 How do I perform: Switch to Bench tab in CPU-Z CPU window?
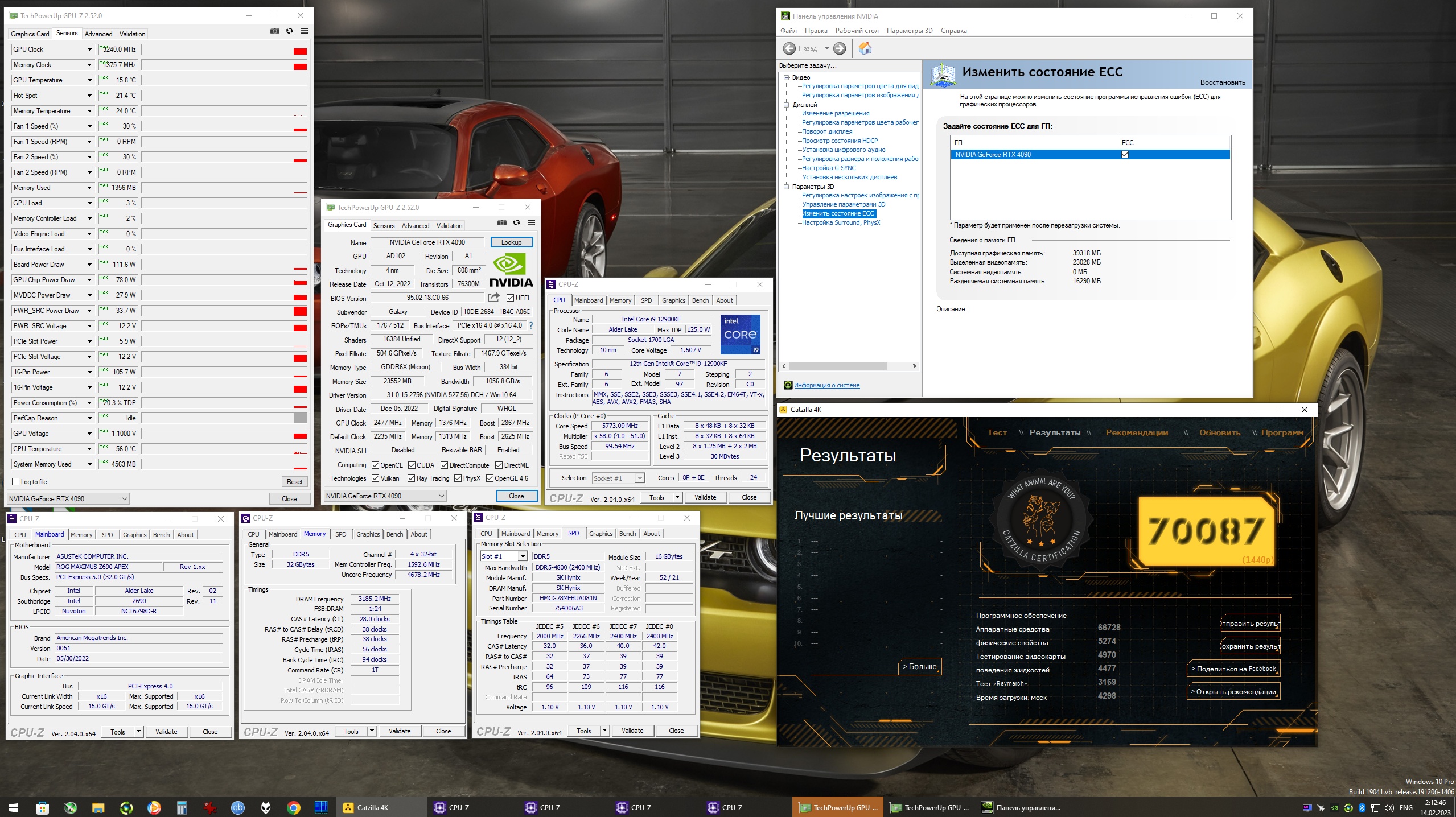[701, 300]
